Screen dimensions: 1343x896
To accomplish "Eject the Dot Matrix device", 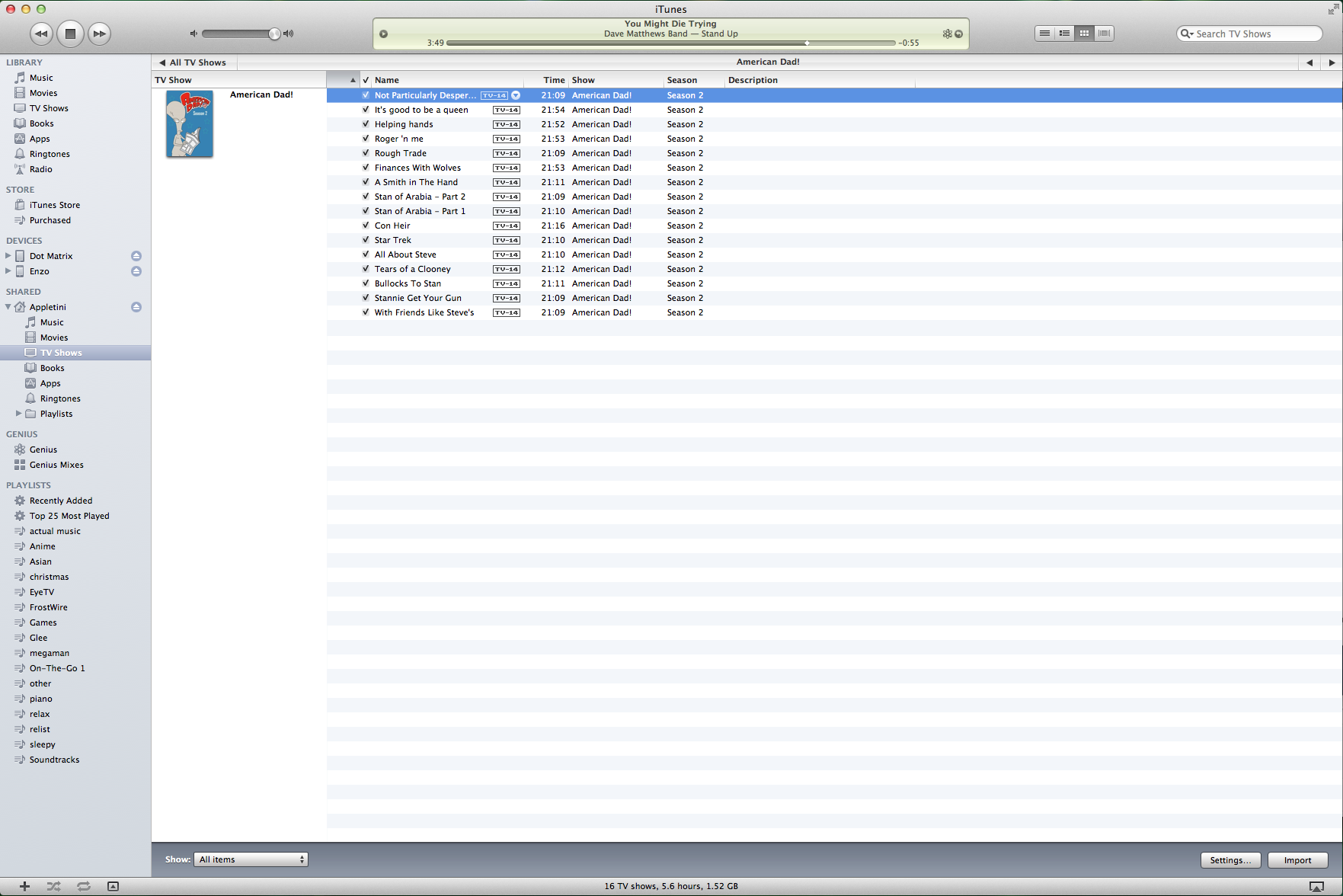I will (x=136, y=256).
